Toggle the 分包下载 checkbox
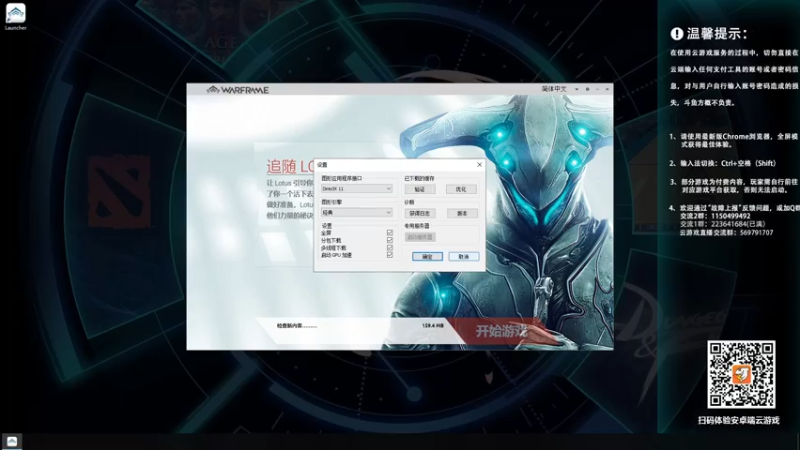The height and width of the screenshot is (450, 800). click(390, 240)
